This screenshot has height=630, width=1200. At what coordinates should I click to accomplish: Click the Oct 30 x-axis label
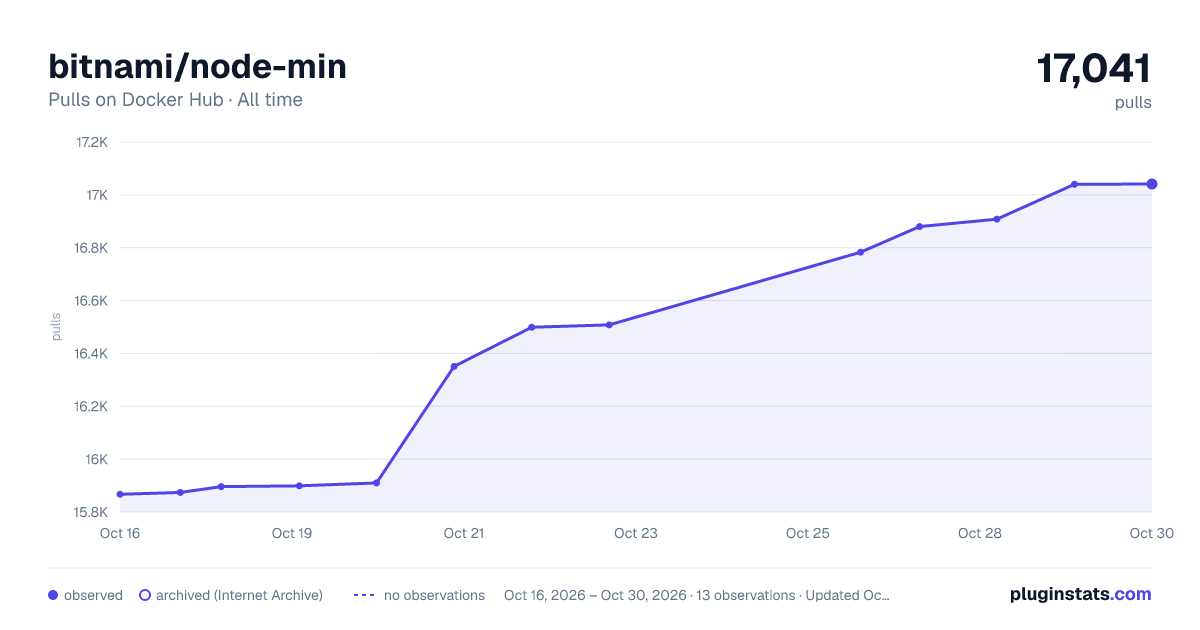pos(1150,533)
